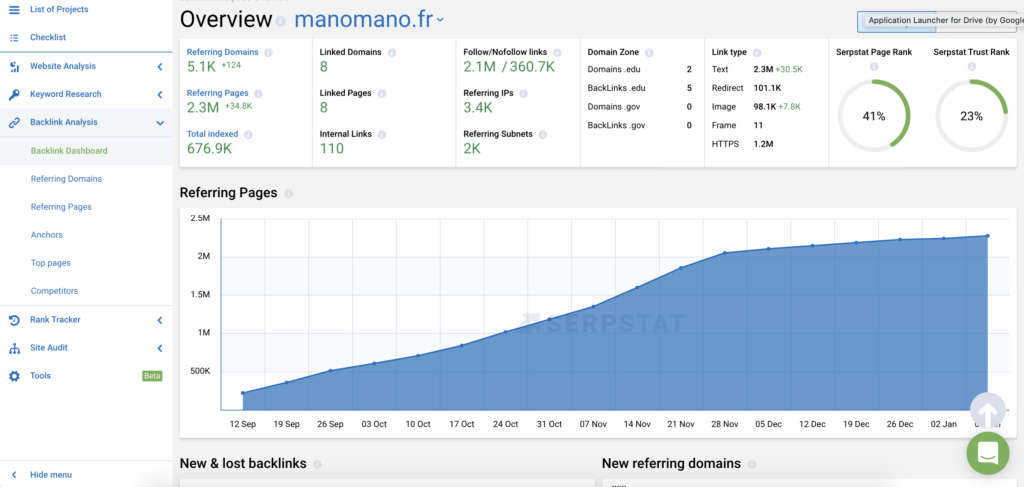Open the green chat support bubble

click(987, 452)
